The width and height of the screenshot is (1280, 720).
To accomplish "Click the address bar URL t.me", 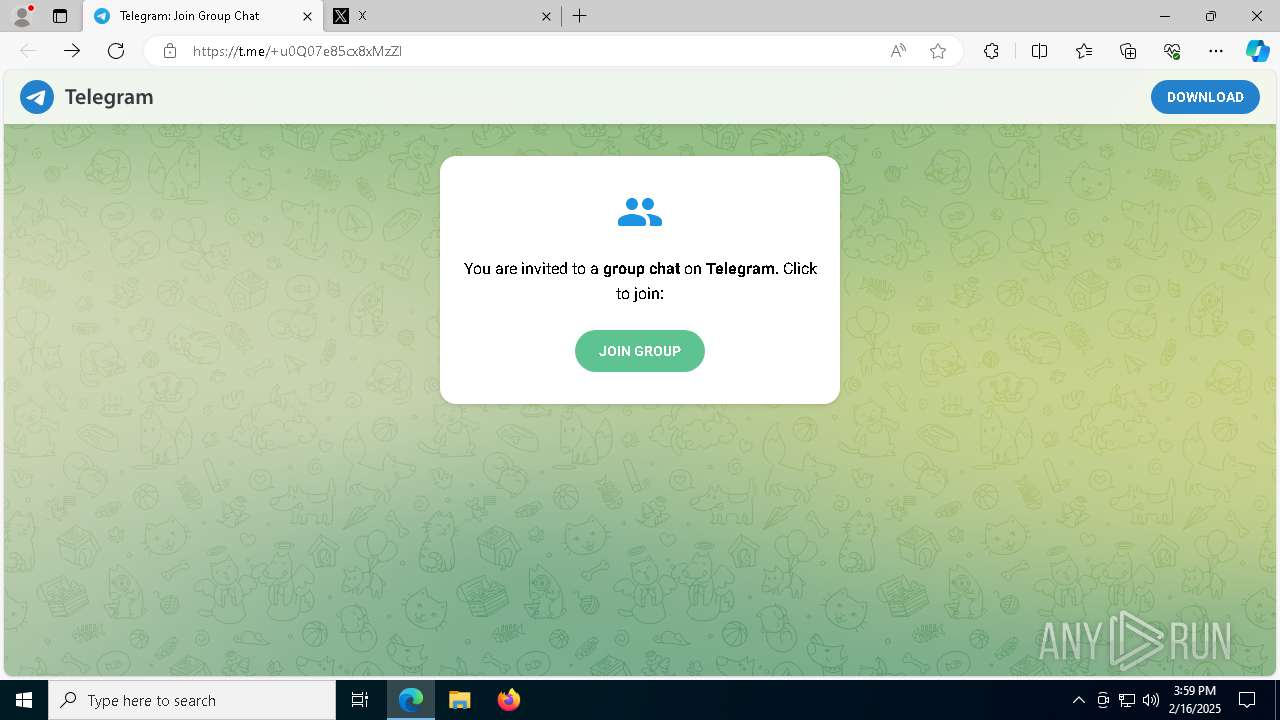I will click(297, 51).
